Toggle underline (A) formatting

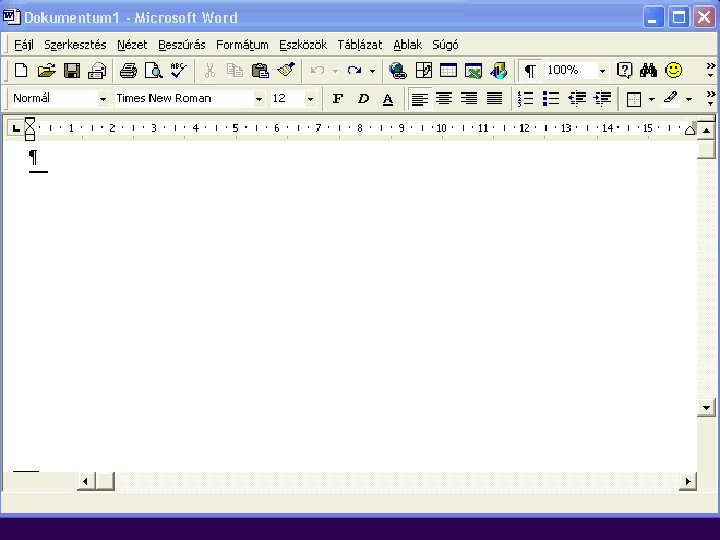coord(388,98)
